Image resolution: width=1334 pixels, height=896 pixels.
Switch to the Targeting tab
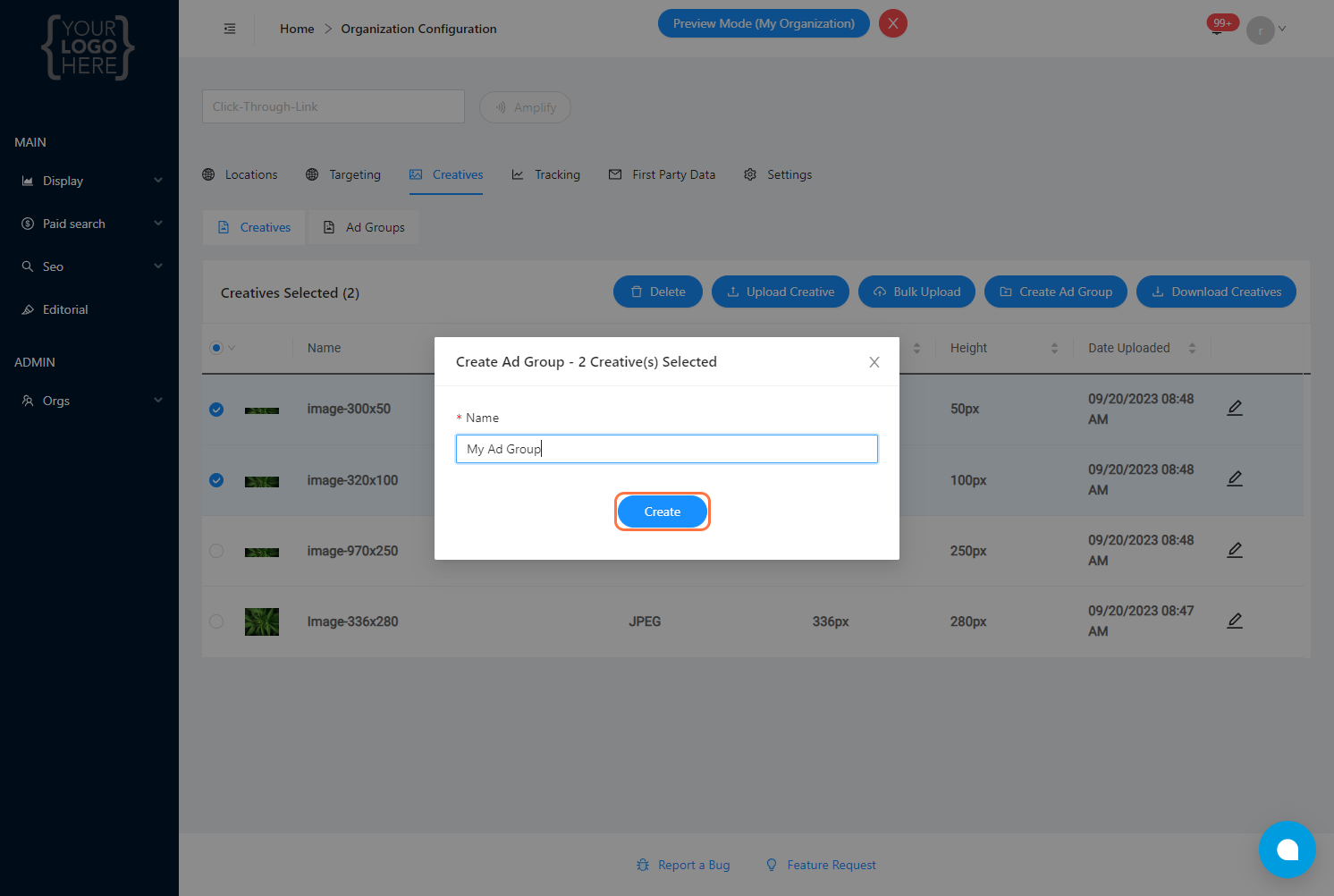click(343, 174)
